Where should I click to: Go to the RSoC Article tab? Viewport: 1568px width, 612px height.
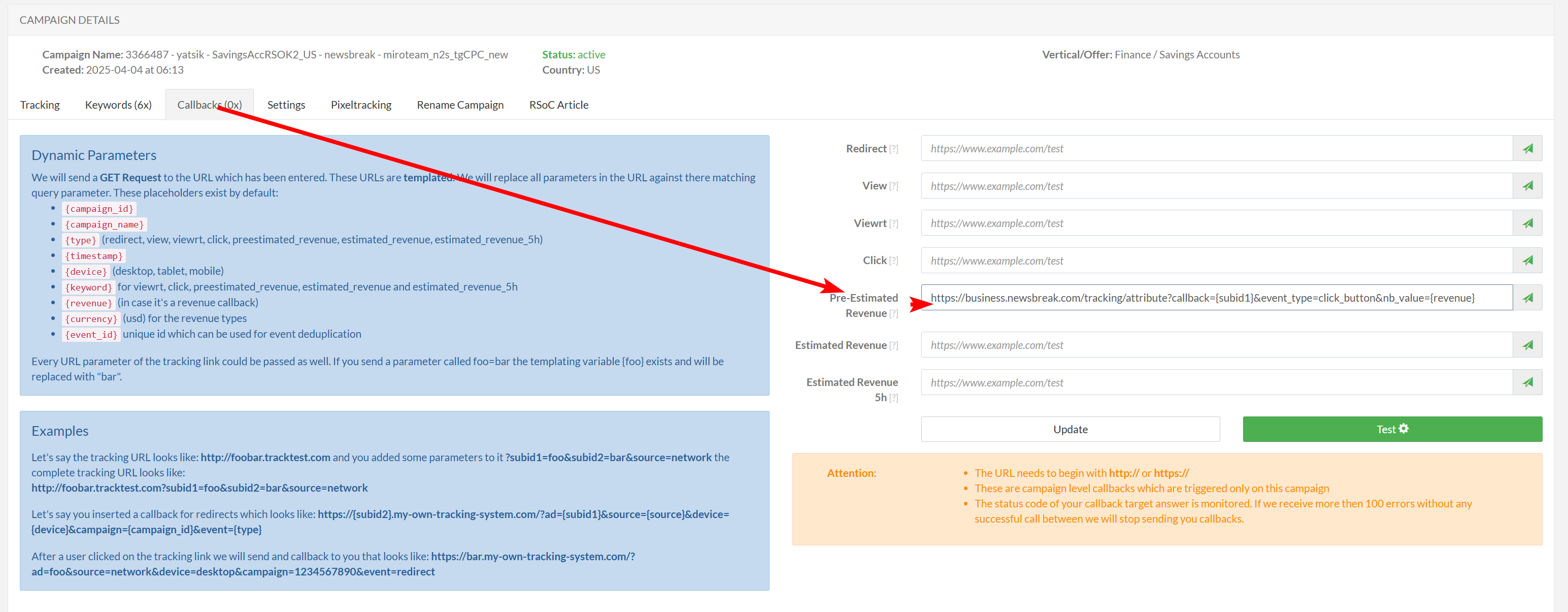coord(558,105)
